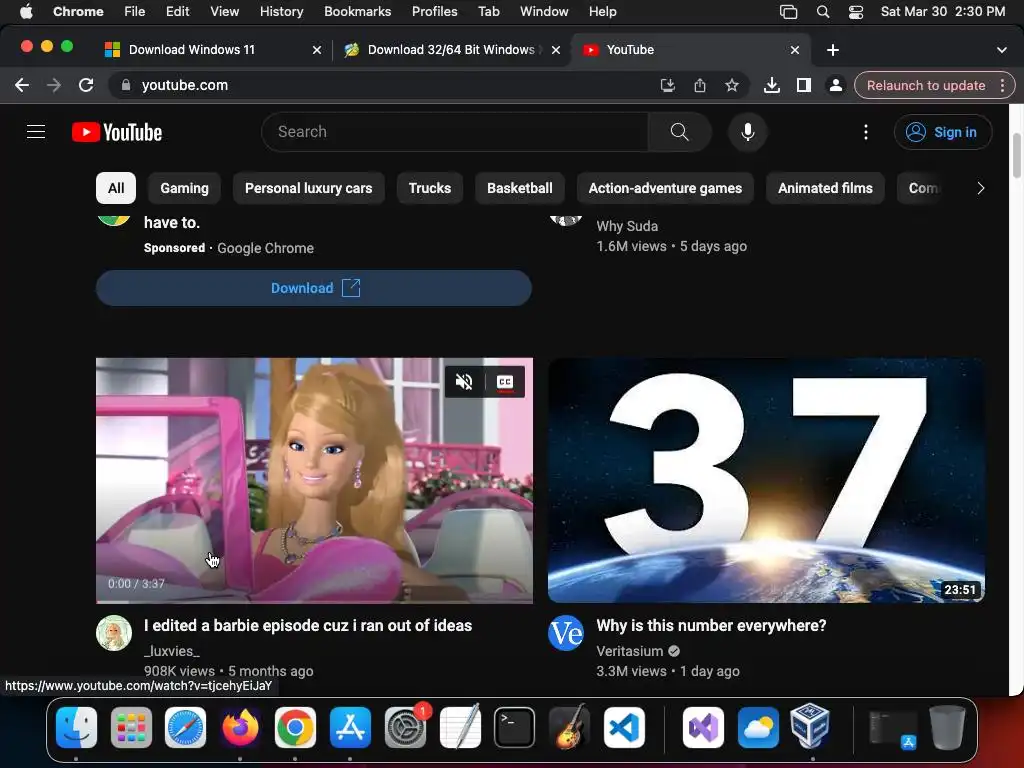This screenshot has height=768, width=1024.
Task: Open the Bookmarks menu
Action: tap(357, 12)
